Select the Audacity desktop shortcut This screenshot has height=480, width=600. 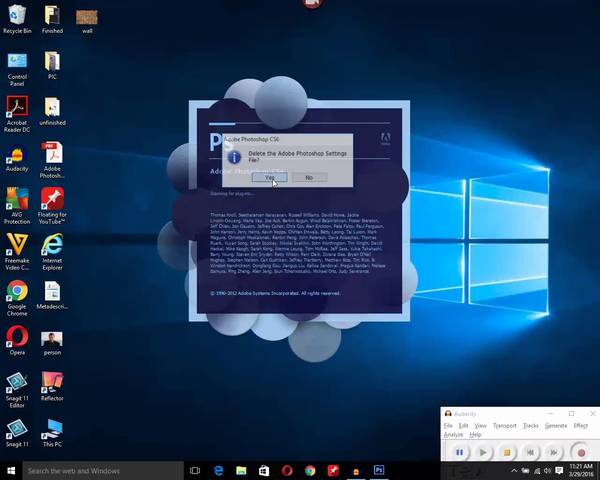(x=17, y=159)
